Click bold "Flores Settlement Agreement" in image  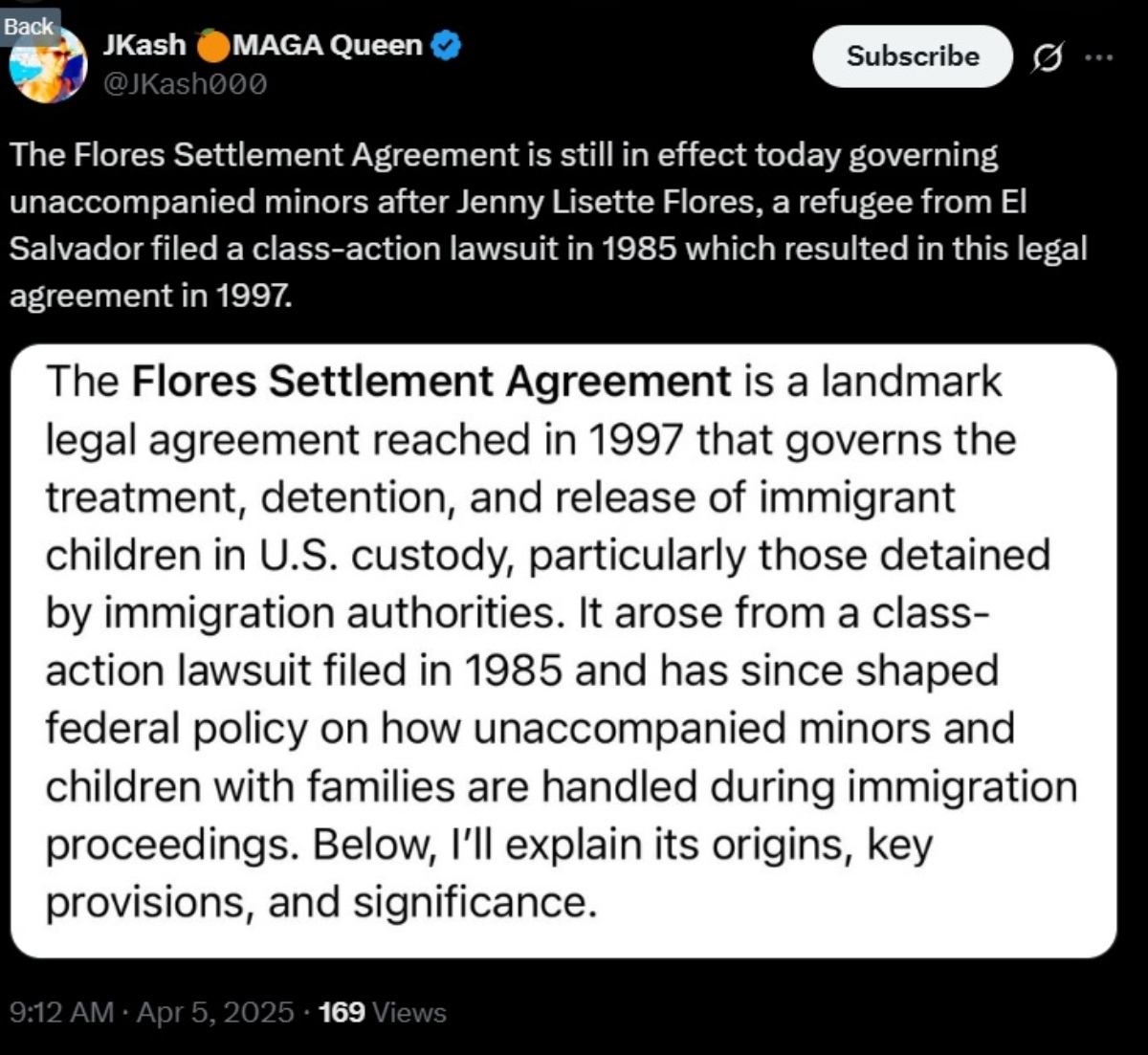click(431, 382)
